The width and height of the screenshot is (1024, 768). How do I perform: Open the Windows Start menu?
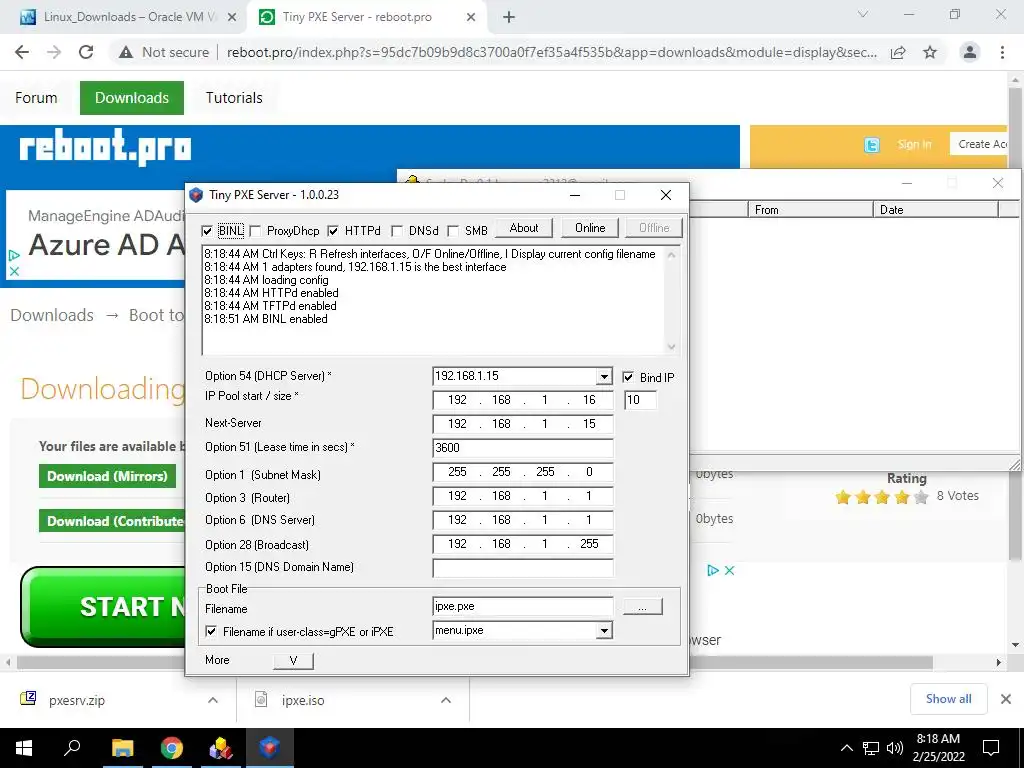coord(24,748)
